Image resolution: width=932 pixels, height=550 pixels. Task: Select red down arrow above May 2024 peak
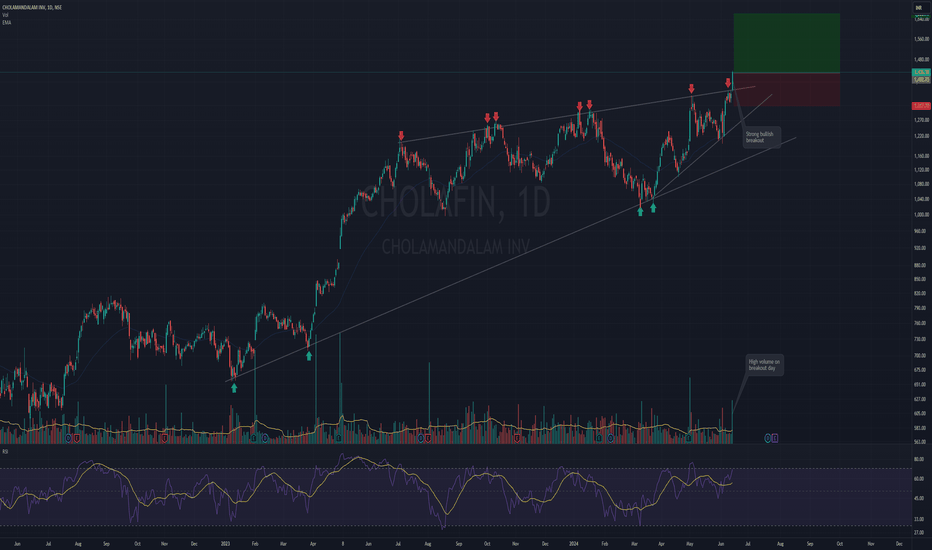pos(691,89)
